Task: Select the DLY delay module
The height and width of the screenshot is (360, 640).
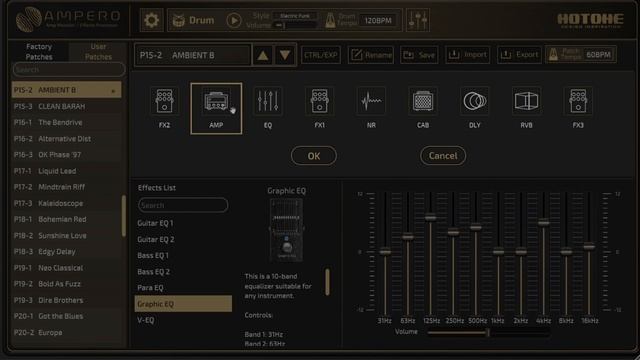Action: [x=475, y=108]
